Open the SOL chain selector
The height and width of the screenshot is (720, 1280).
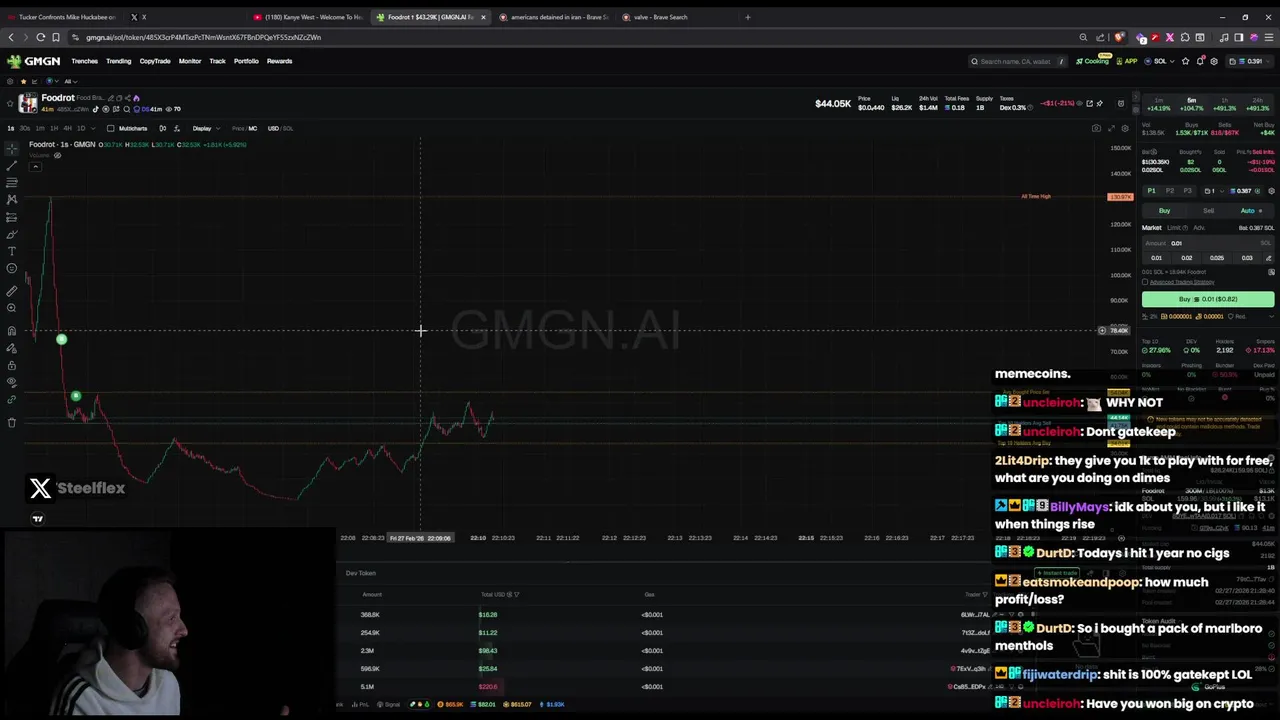point(1161,61)
